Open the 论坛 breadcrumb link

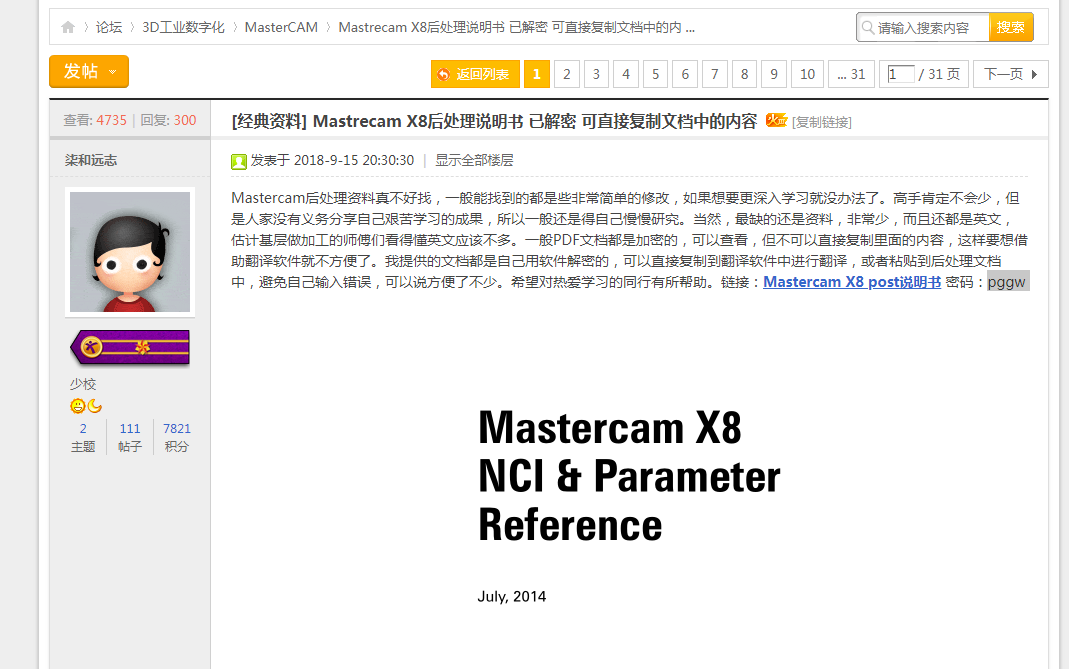click(108, 27)
